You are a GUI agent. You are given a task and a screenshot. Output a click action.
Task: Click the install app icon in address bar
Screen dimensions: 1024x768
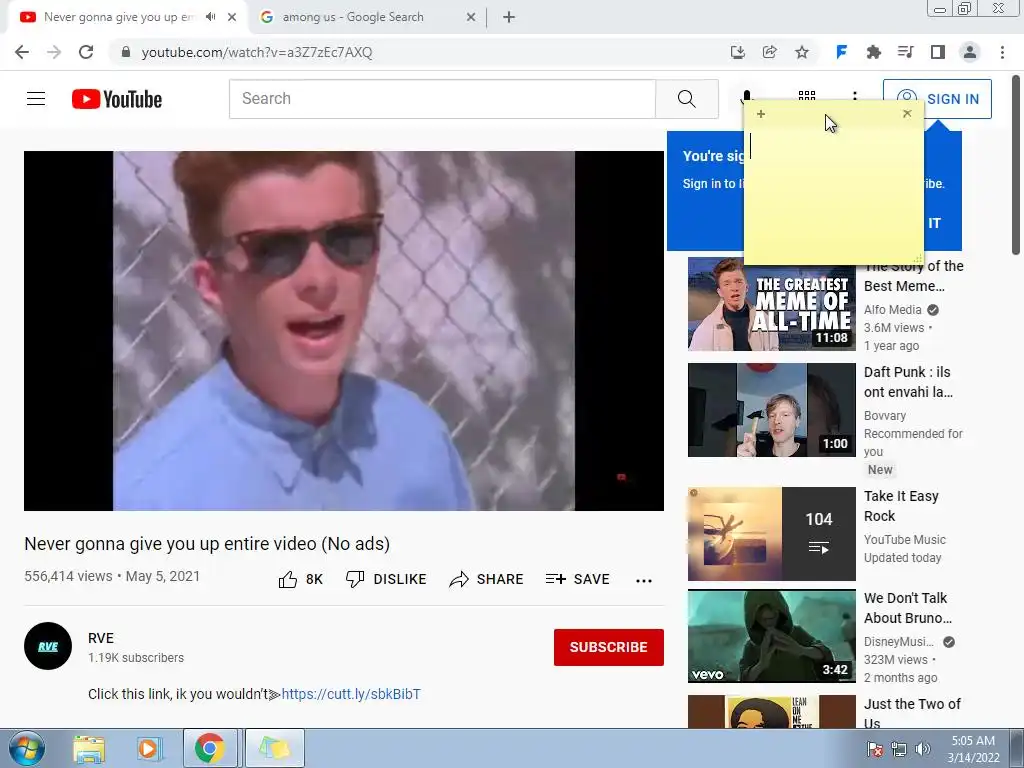click(x=737, y=52)
